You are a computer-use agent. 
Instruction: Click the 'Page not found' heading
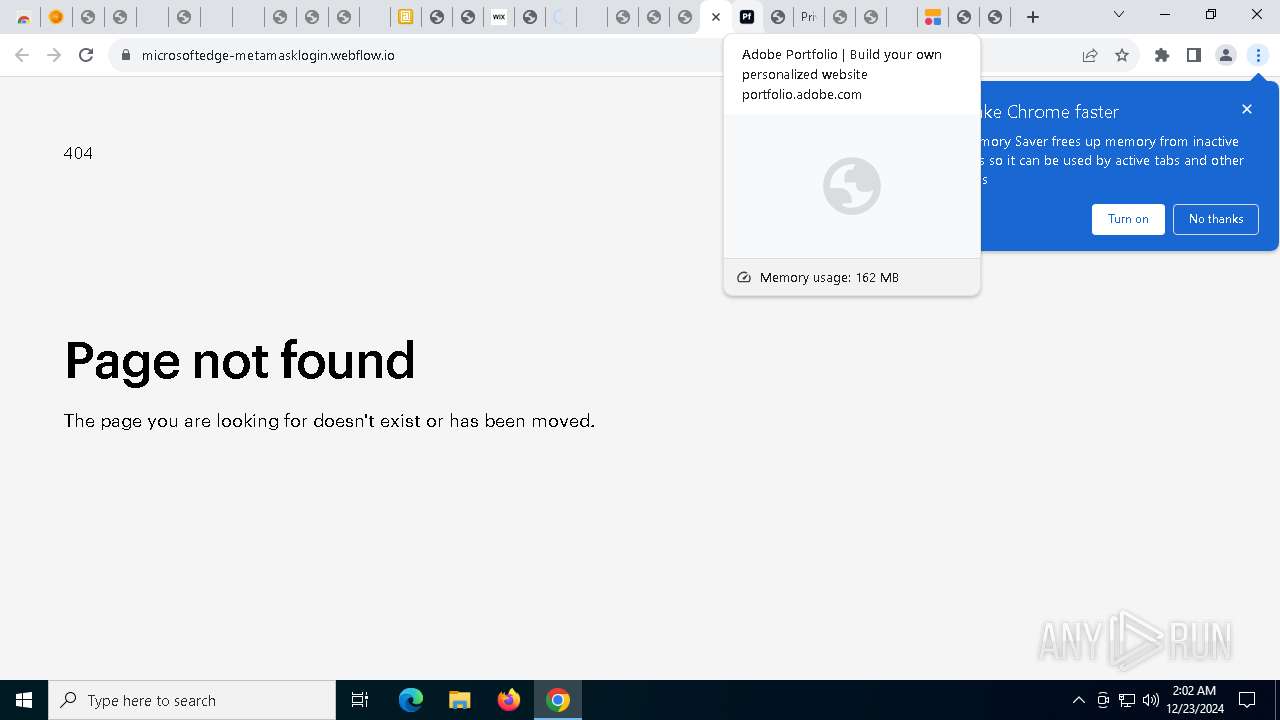(240, 360)
